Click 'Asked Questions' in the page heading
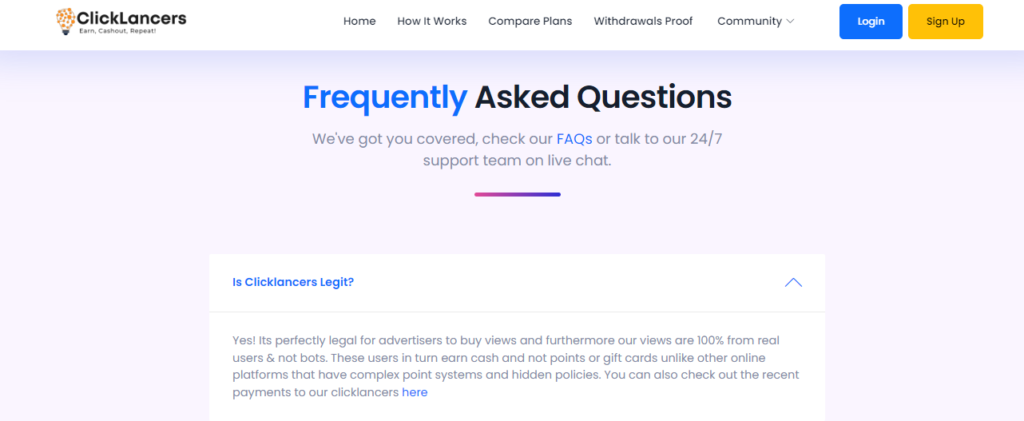 point(603,97)
